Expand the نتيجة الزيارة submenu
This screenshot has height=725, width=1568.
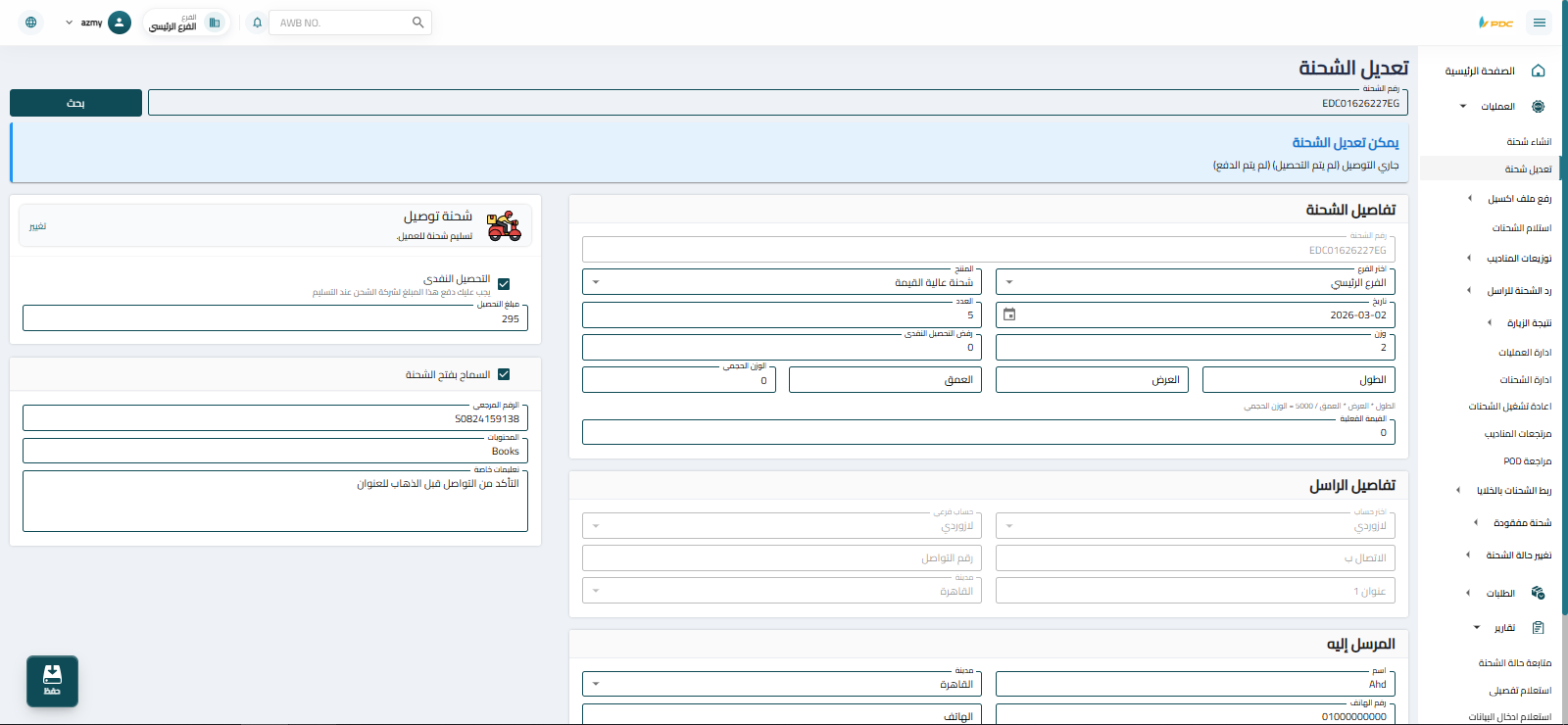[1490, 322]
